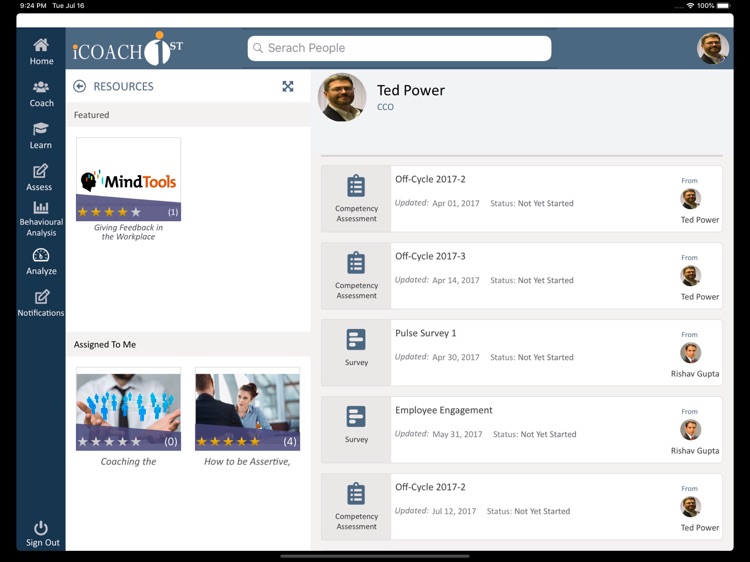Click Giving Feedback in the Workplace caption
This screenshot has width=750, height=562.
pos(128,232)
